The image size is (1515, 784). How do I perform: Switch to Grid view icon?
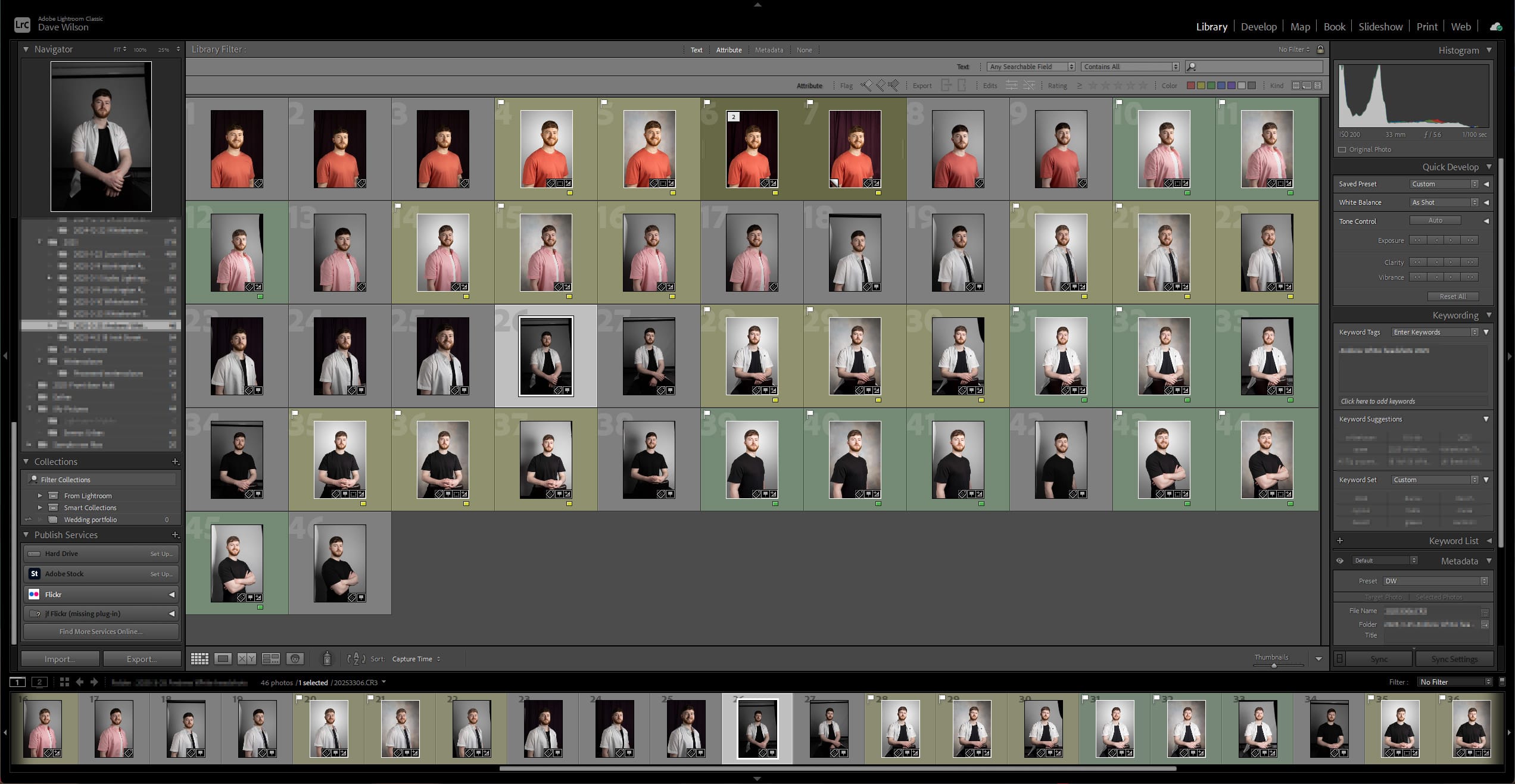click(199, 658)
